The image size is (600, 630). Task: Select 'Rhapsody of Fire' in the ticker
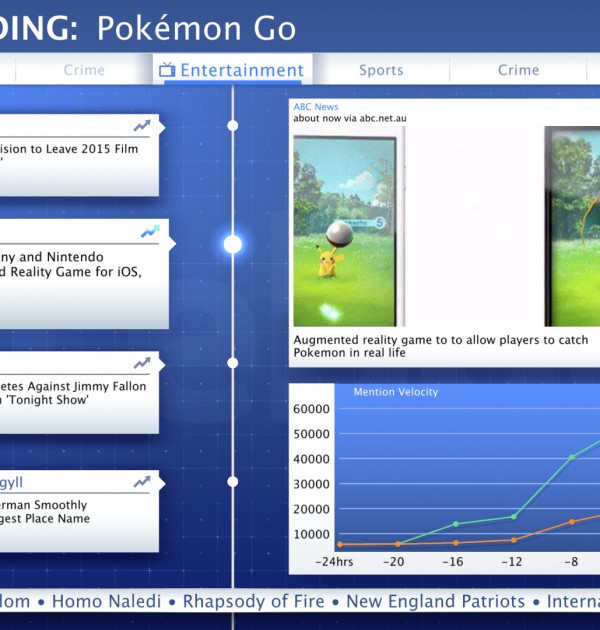pyautogui.click(x=254, y=601)
